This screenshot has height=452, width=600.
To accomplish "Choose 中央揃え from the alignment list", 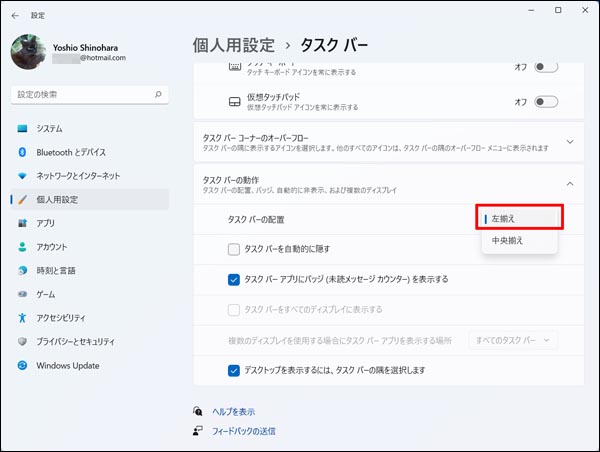I will click(508, 241).
